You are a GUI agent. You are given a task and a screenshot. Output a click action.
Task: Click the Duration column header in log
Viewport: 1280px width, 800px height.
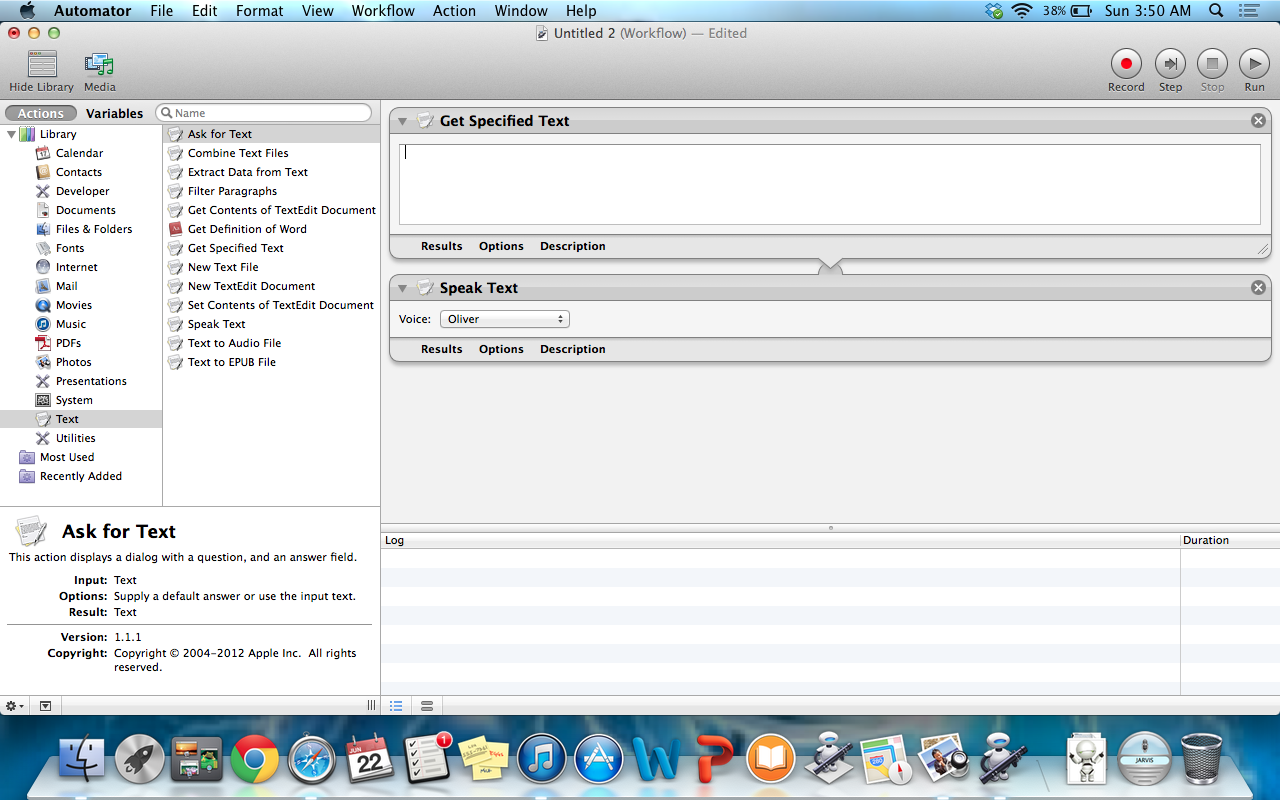coord(1229,540)
